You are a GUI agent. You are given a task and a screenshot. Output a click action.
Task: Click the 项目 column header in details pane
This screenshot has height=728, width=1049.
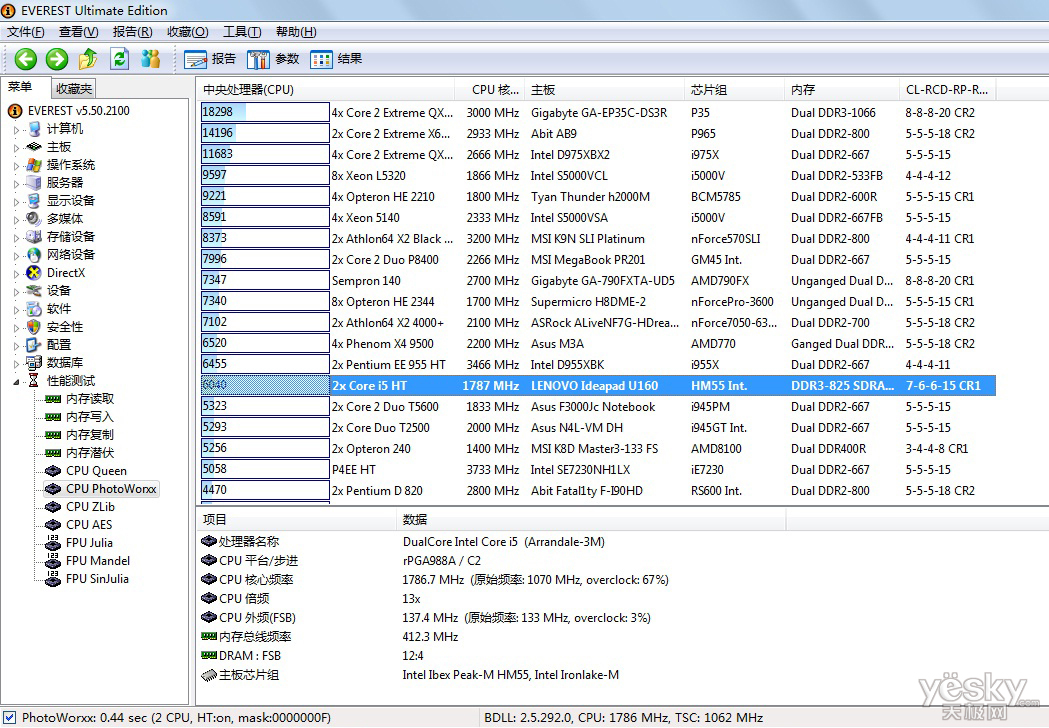(x=297, y=520)
